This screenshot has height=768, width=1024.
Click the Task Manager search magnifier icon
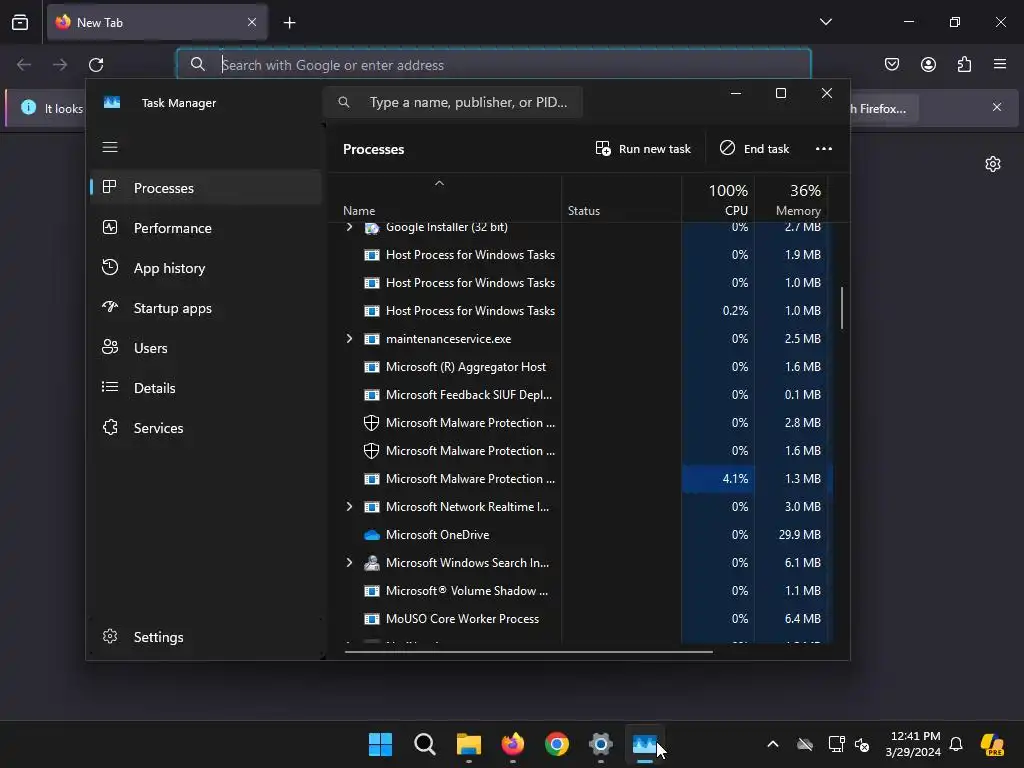tap(344, 102)
